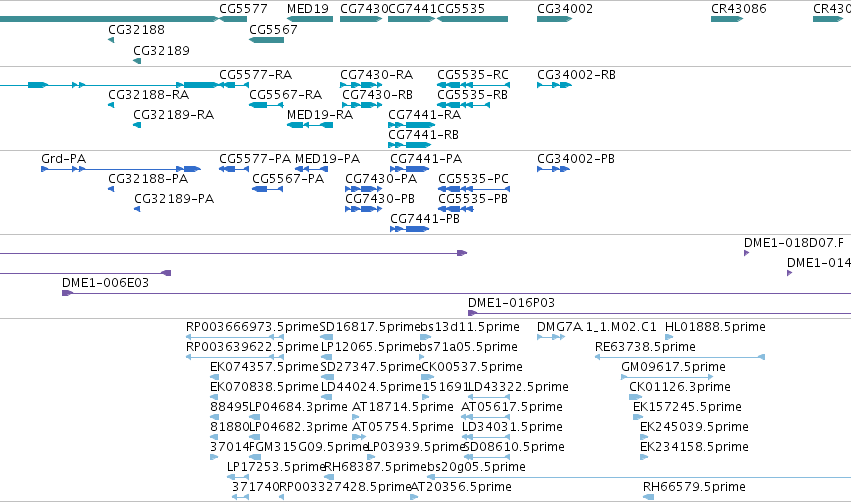The height and width of the screenshot is (502, 851).
Task: Click the EK245039.5prime EST label
Action: coord(694,427)
